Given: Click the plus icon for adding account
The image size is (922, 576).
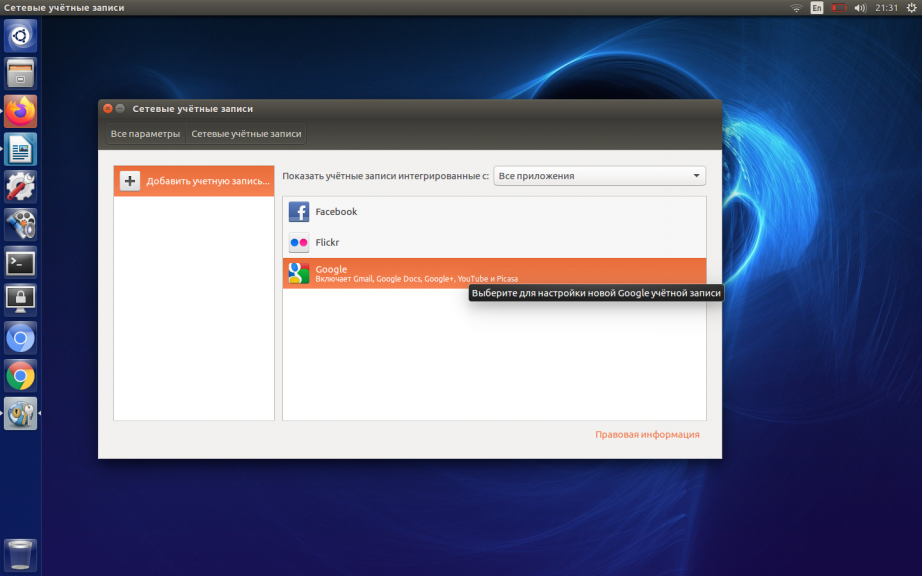Looking at the screenshot, I should tap(130, 181).
